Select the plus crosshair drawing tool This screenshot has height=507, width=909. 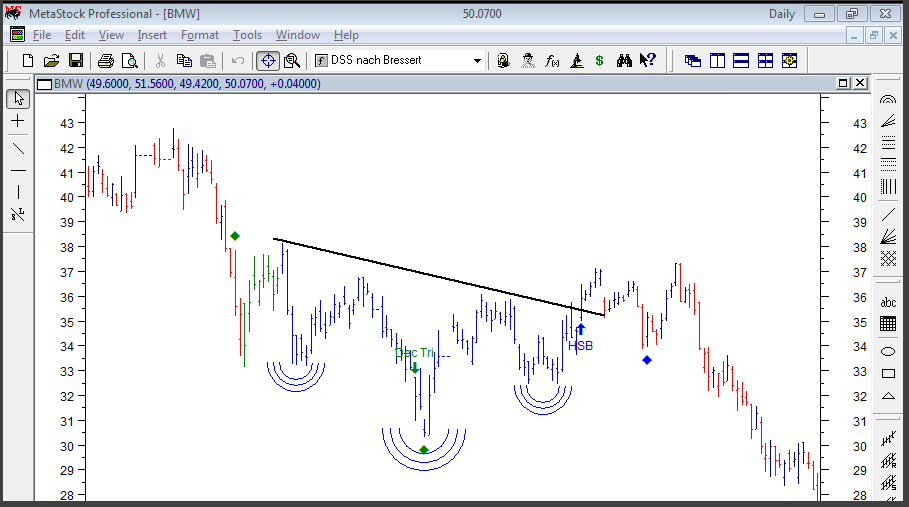18,121
